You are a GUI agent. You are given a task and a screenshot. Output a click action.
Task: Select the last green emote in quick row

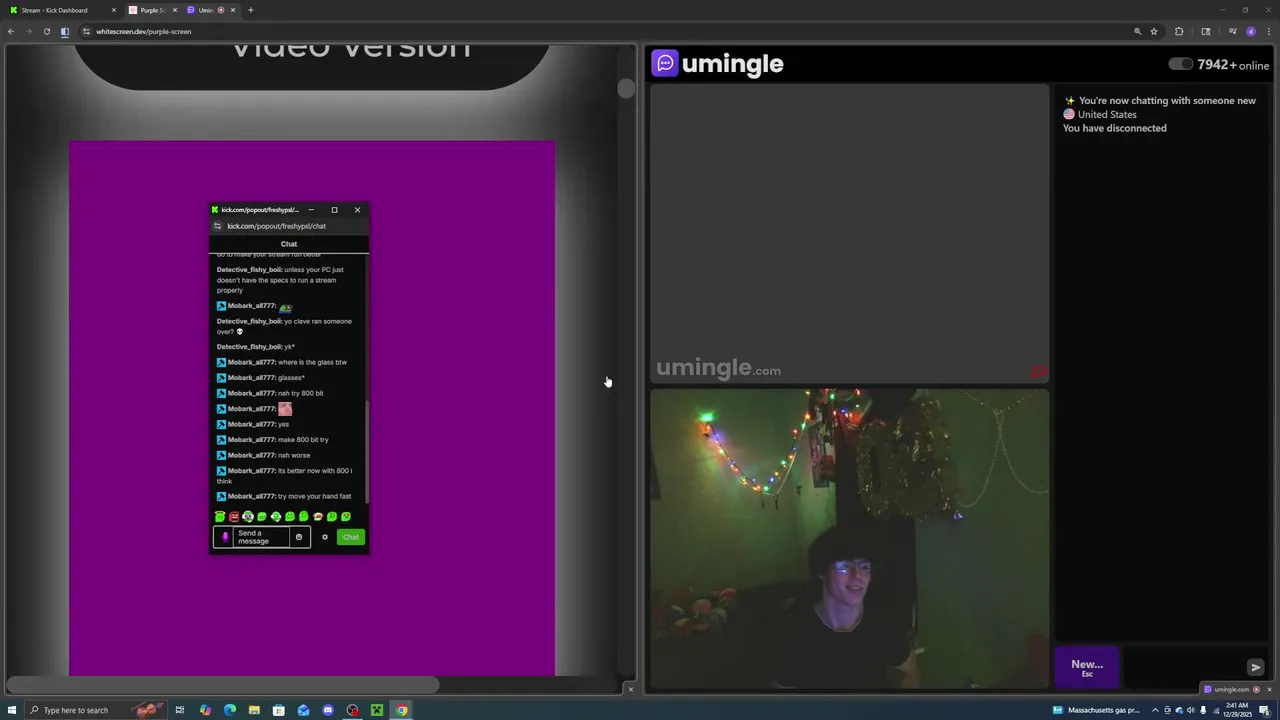pyautogui.click(x=346, y=517)
